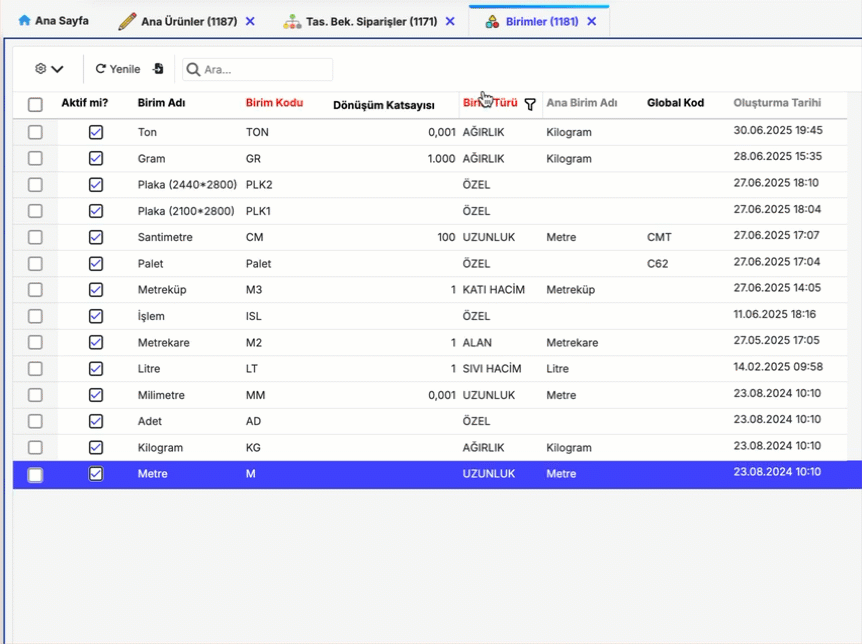The image size is (862, 644).
Task: Click the hierarchy icon on Tas. Bek. Siparişler tab
Action: tap(292, 21)
